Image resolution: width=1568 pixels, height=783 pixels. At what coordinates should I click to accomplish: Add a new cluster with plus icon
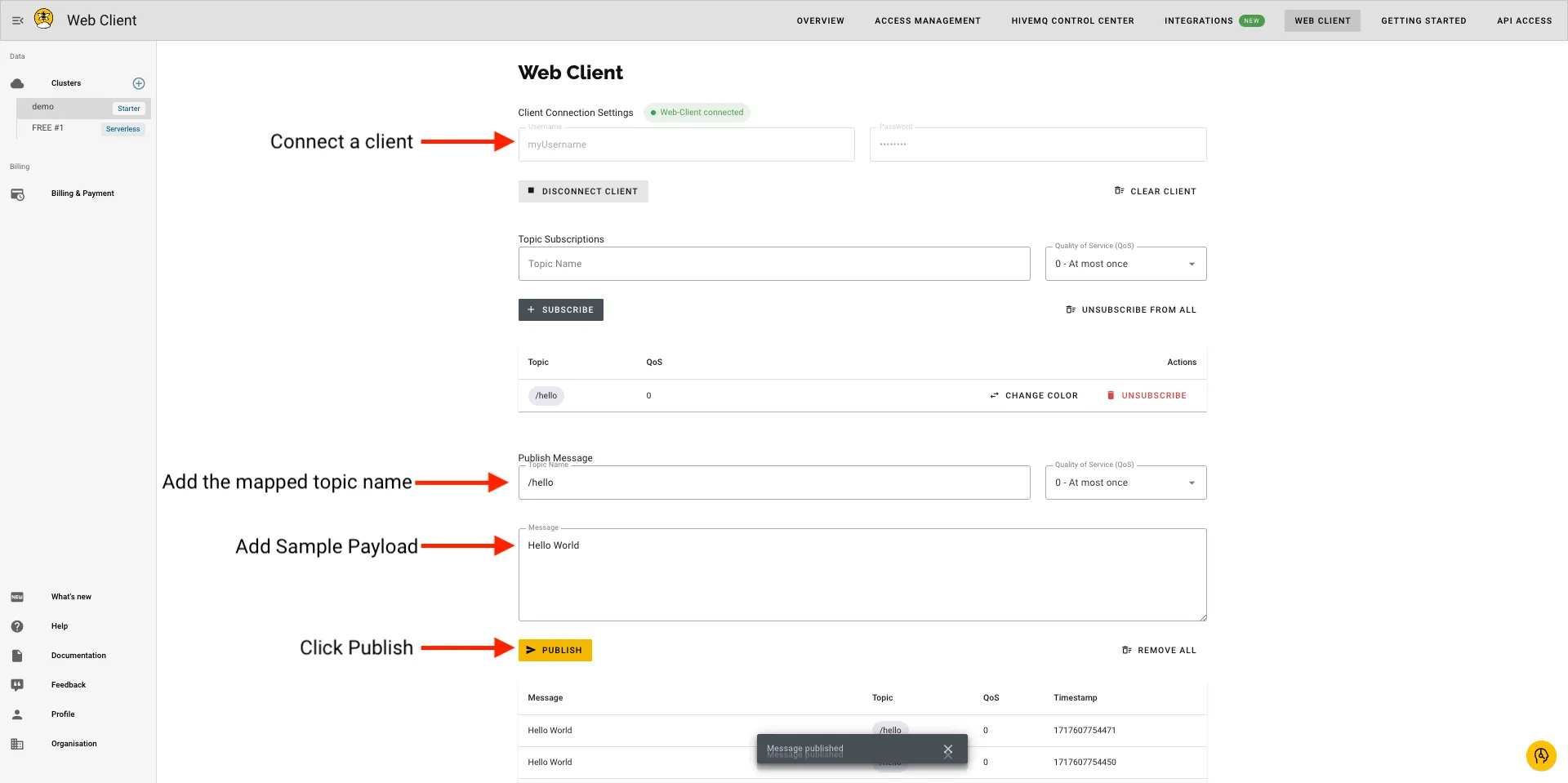(139, 83)
